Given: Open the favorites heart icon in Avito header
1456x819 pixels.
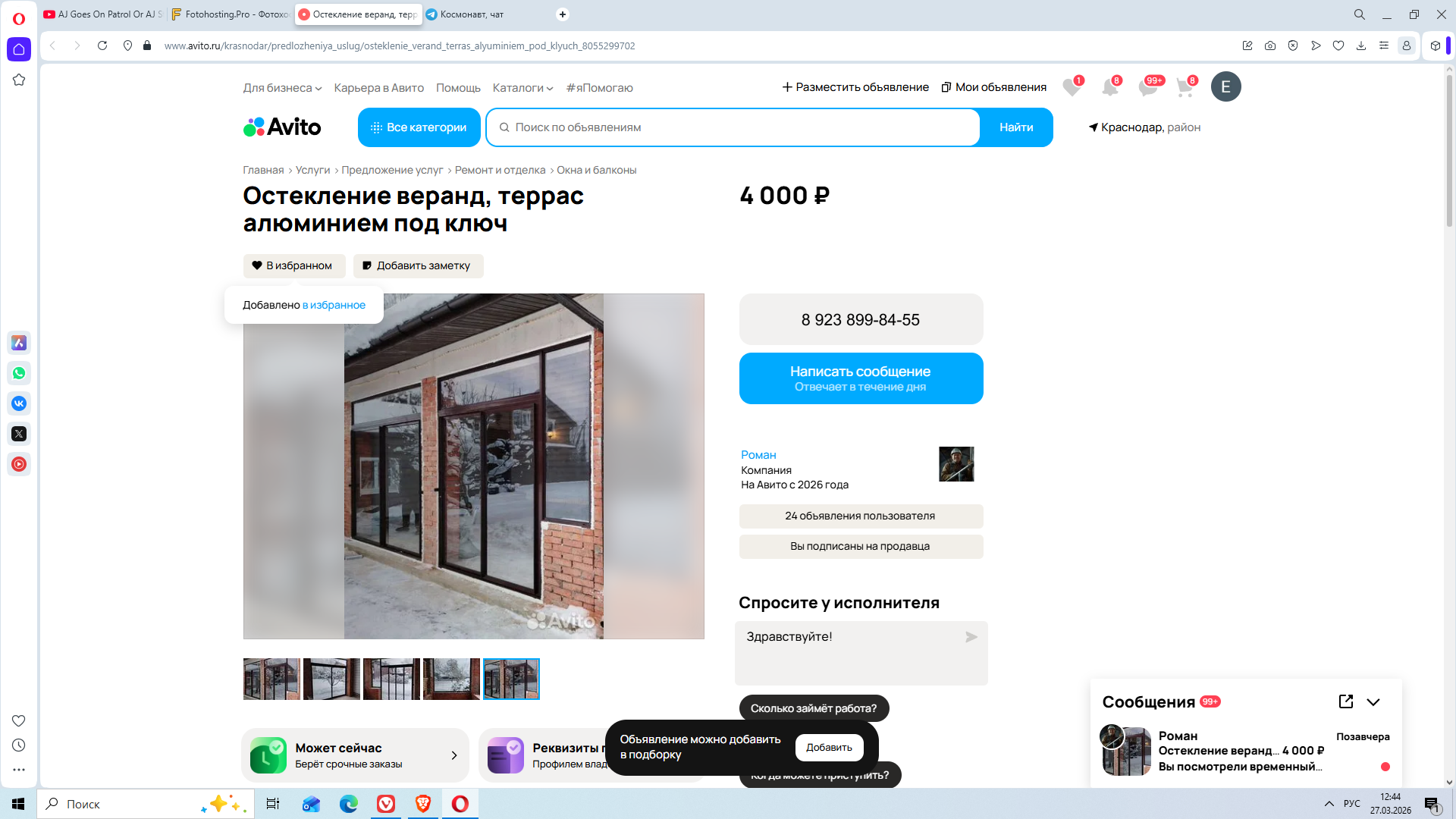Looking at the screenshot, I should [x=1071, y=87].
